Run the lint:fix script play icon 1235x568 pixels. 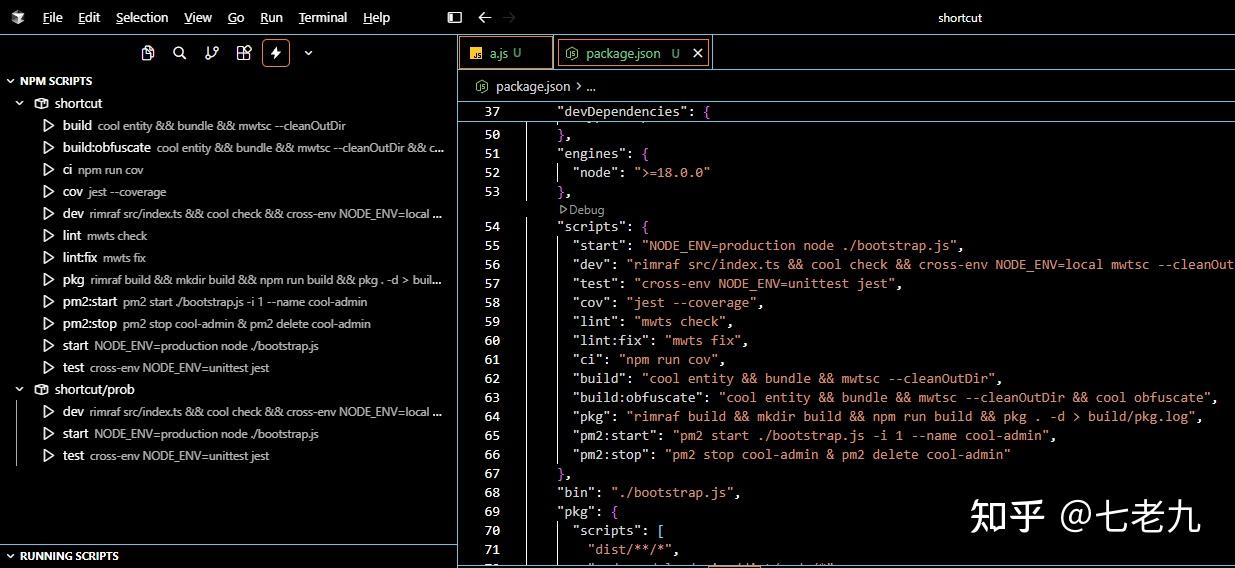[48, 258]
